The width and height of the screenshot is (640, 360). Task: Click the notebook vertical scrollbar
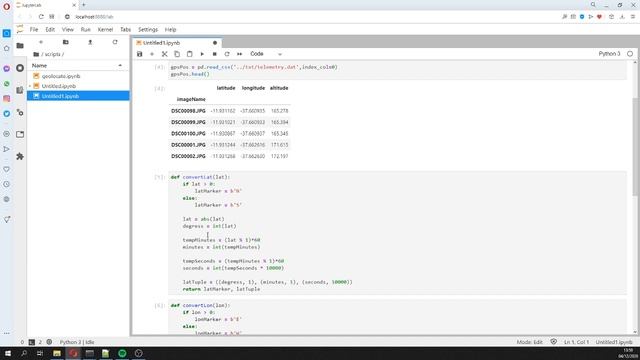(635, 147)
